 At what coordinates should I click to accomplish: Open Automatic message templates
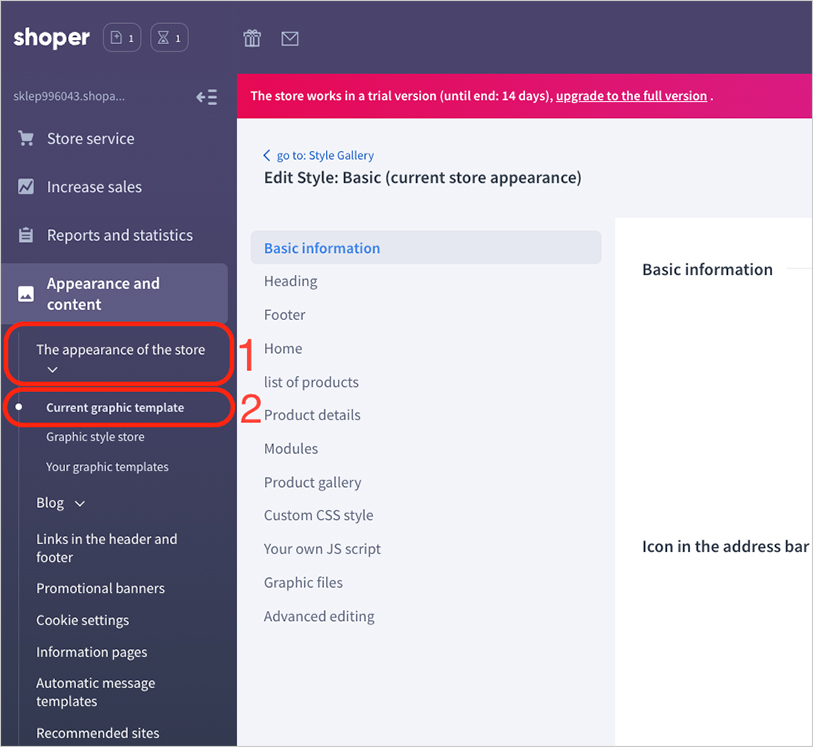(x=95, y=692)
